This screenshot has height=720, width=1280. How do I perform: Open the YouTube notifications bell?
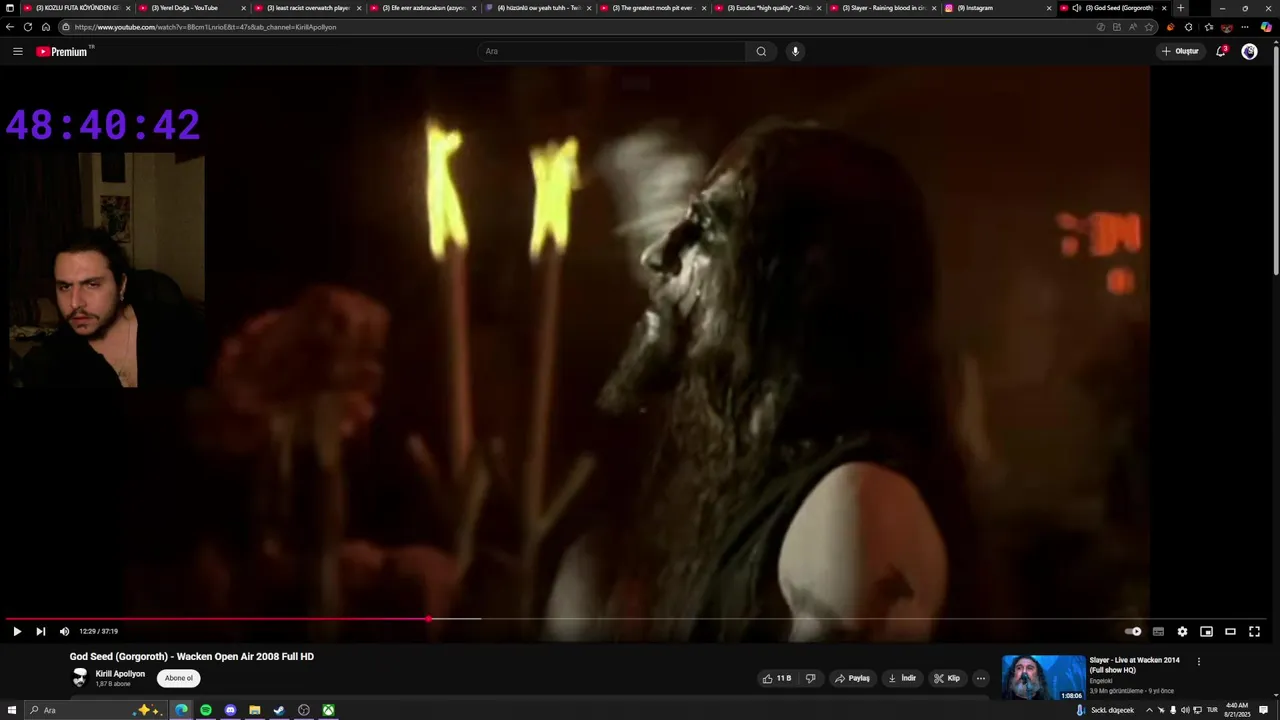pyautogui.click(x=1221, y=51)
